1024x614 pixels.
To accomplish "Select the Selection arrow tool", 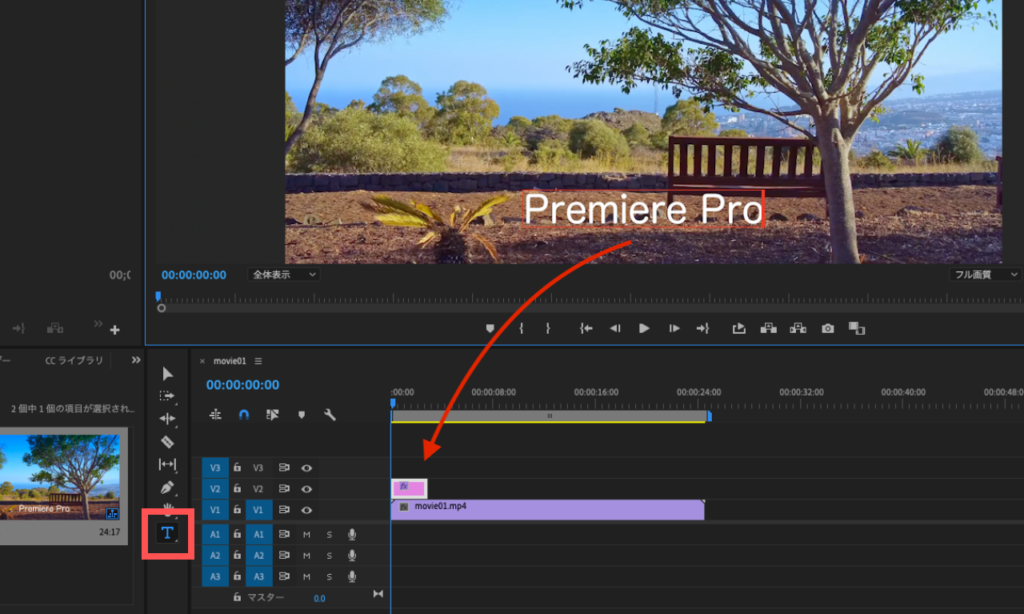I will point(167,374).
